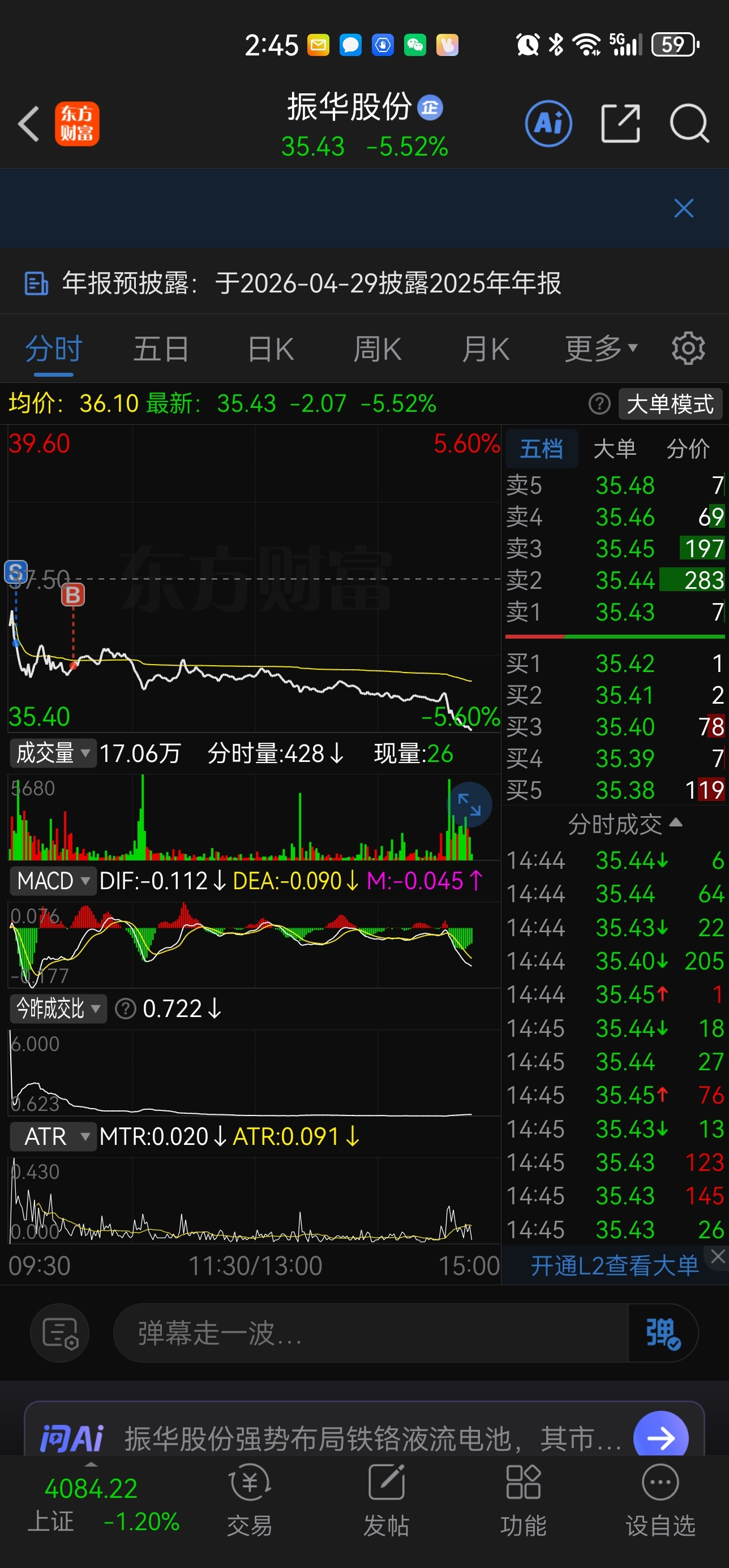Tap the 14:44 35.40 205 trade row
Image resolution: width=729 pixels, height=1568 pixels.
pos(615,961)
